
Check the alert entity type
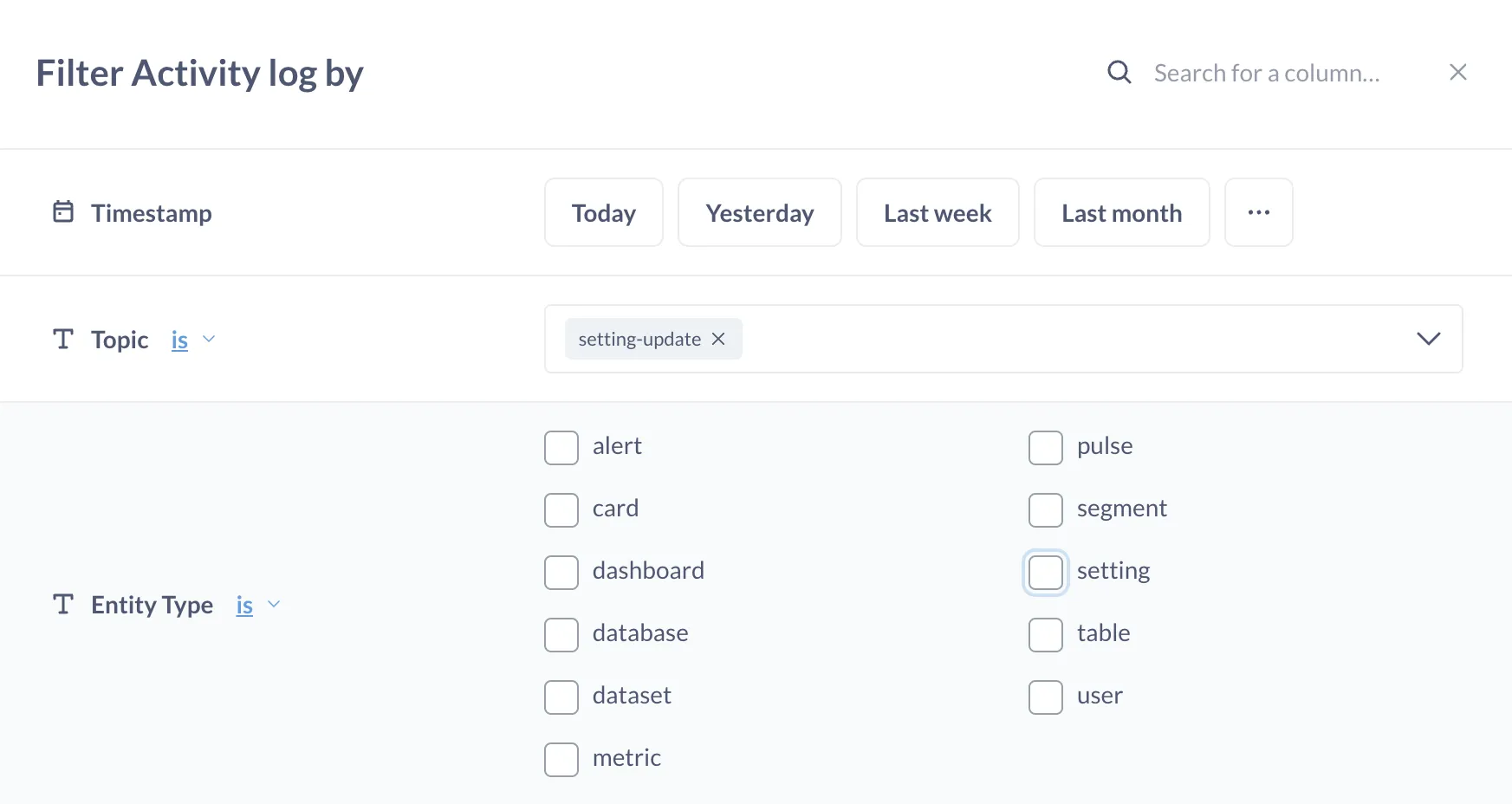point(561,447)
